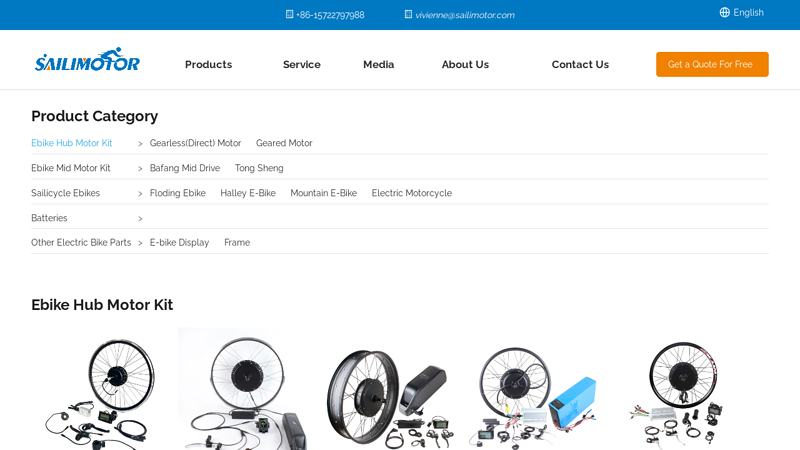Click arrow next to Ebike Hub Motor Kit
Image resolution: width=800 pixels, height=450 pixels.
point(140,143)
